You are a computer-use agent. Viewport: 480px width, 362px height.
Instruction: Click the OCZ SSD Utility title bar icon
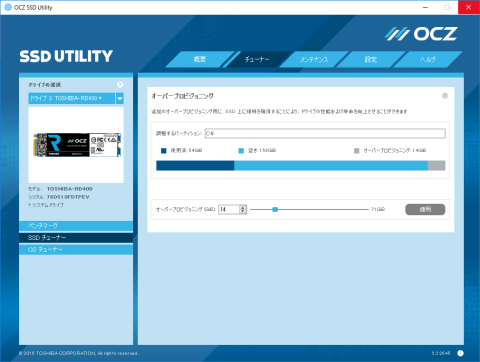tap(8, 7)
